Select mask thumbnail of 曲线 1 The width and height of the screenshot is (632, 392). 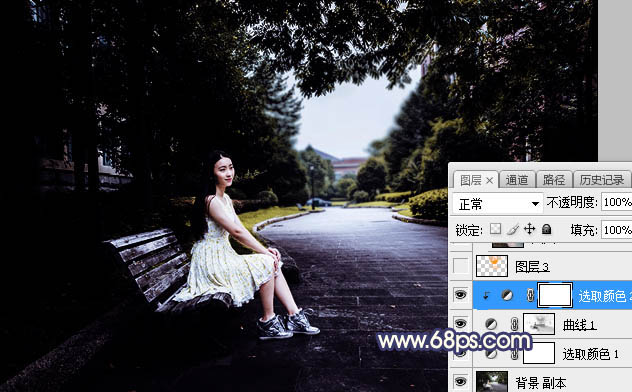[x=539, y=324]
